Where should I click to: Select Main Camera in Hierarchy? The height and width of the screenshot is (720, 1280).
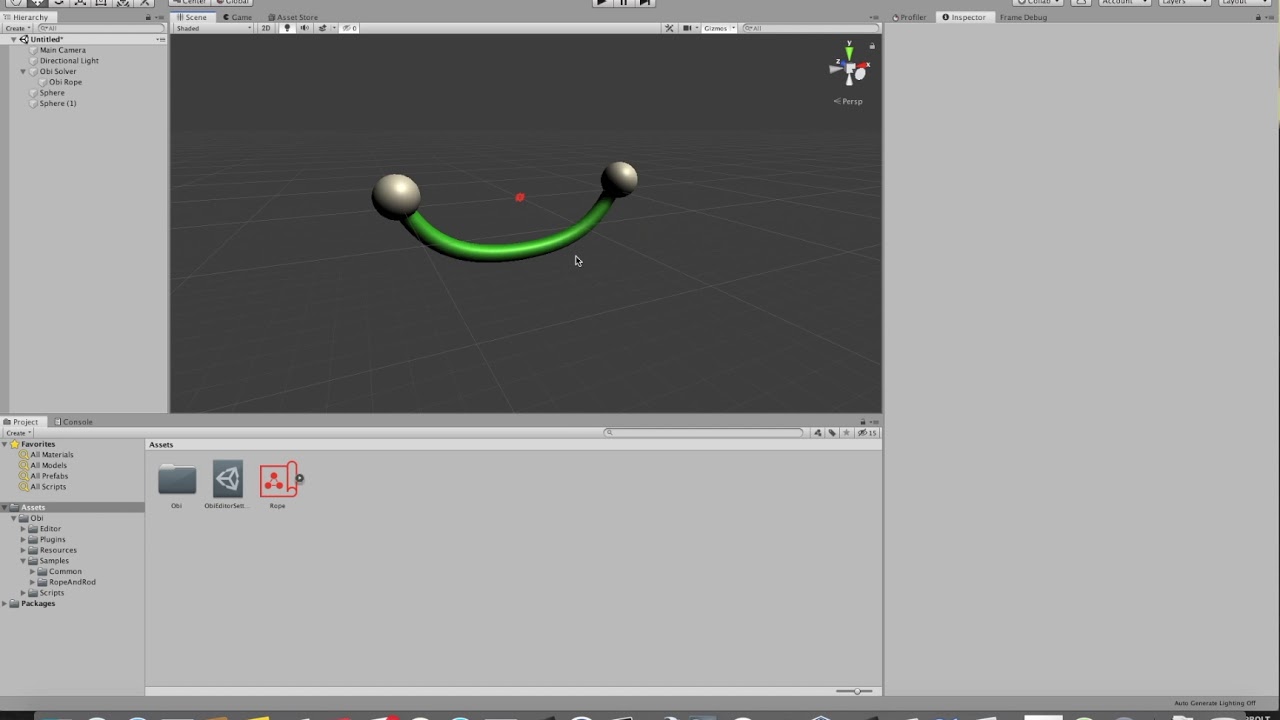point(62,50)
